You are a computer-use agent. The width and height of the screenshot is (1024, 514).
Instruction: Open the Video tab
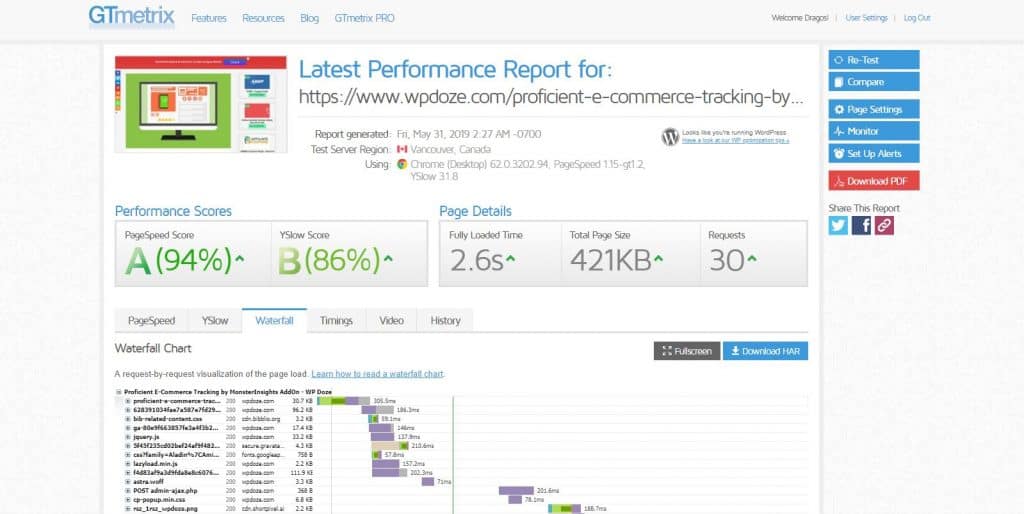[x=391, y=321]
